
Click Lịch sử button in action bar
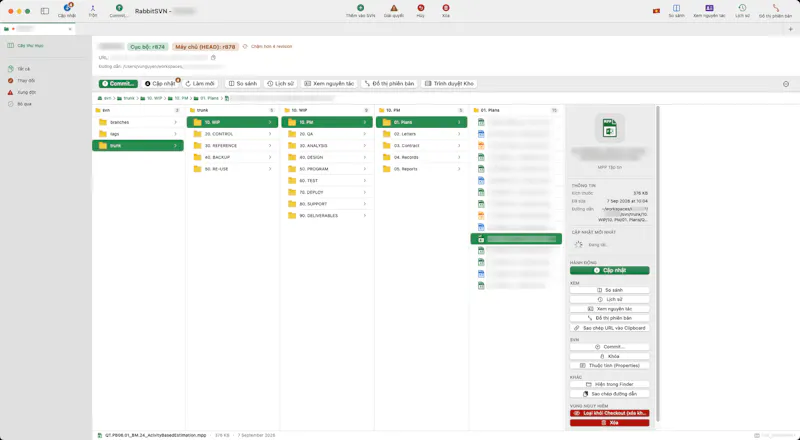tap(281, 84)
